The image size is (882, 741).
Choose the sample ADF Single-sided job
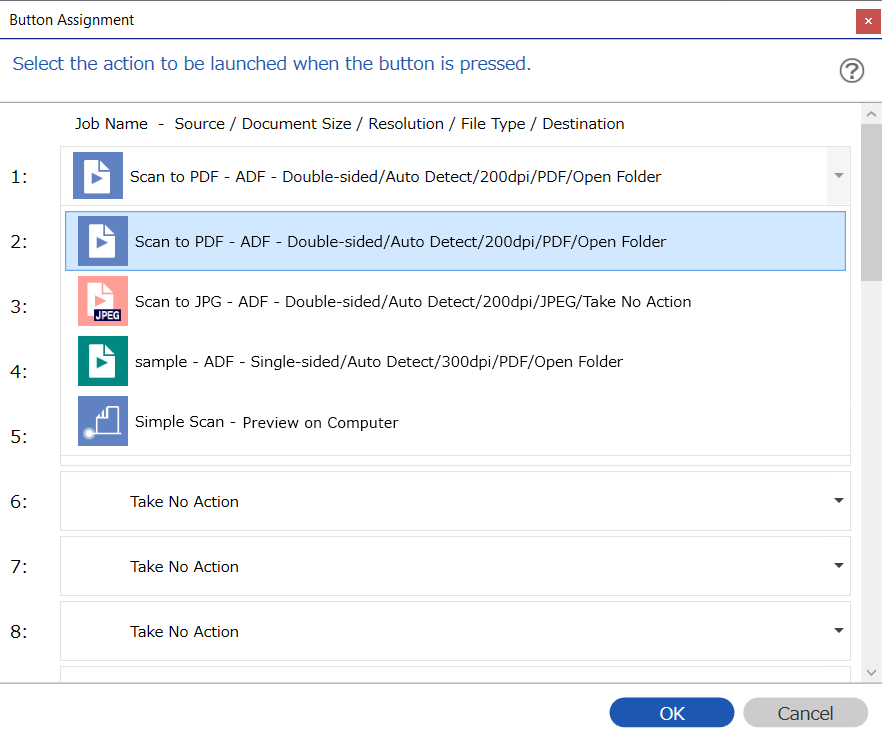point(456,361)
